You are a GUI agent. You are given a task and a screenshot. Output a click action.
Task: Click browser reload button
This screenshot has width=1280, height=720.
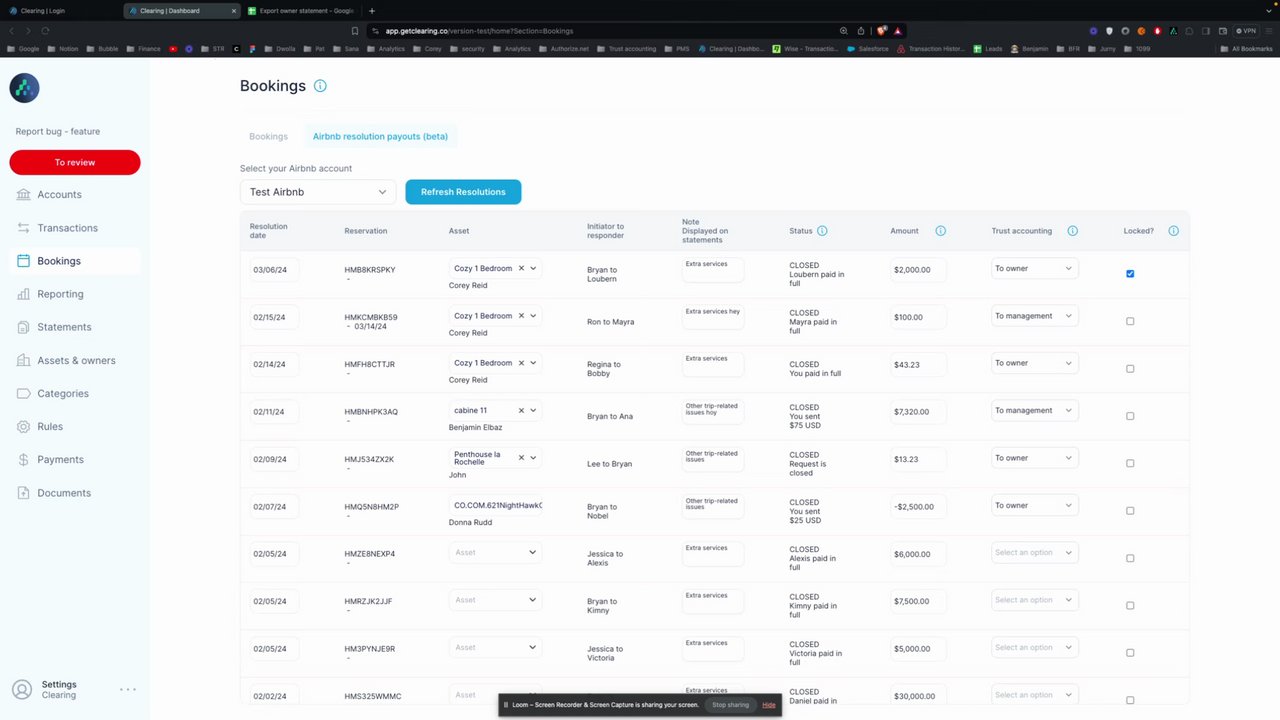pyautogui.click(x=45, y=31)
